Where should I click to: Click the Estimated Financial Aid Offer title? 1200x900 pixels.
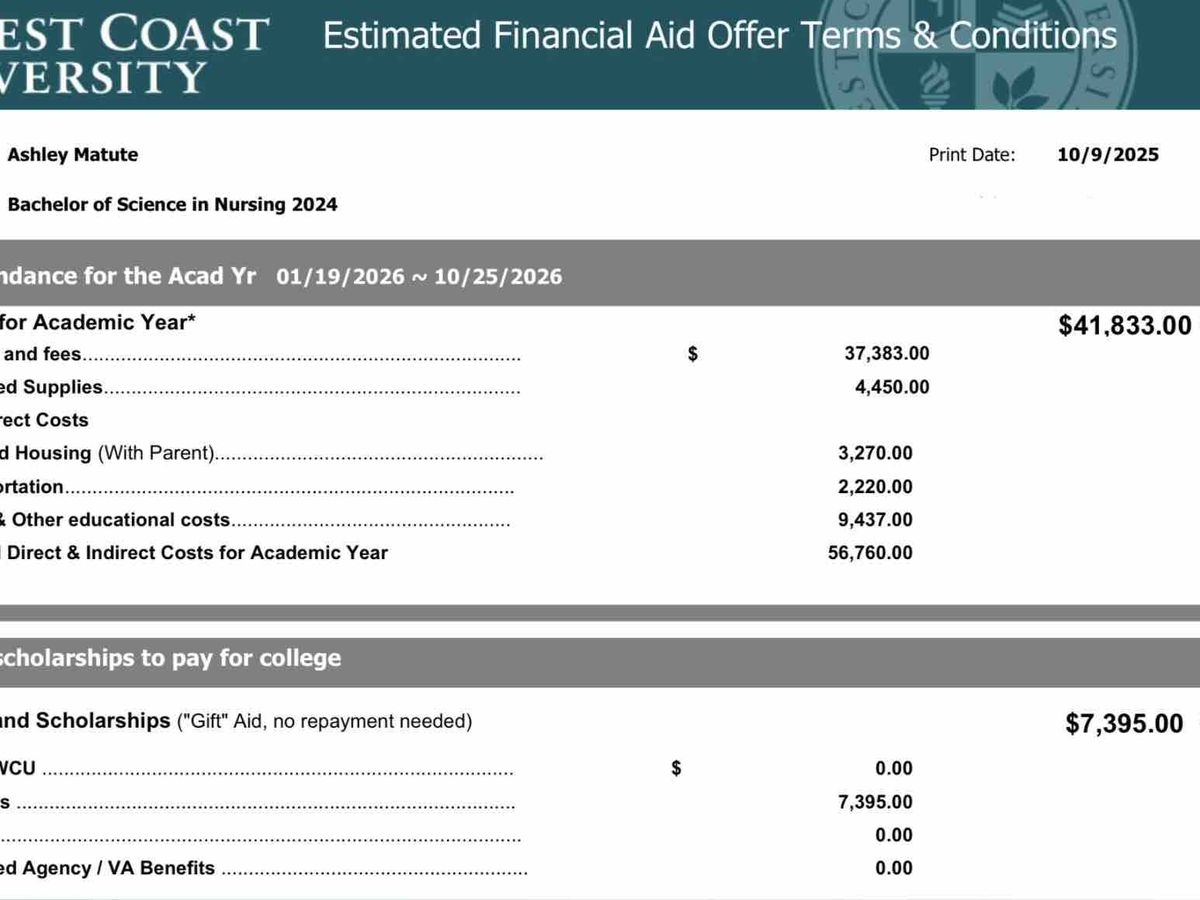[x=719, y=36]
